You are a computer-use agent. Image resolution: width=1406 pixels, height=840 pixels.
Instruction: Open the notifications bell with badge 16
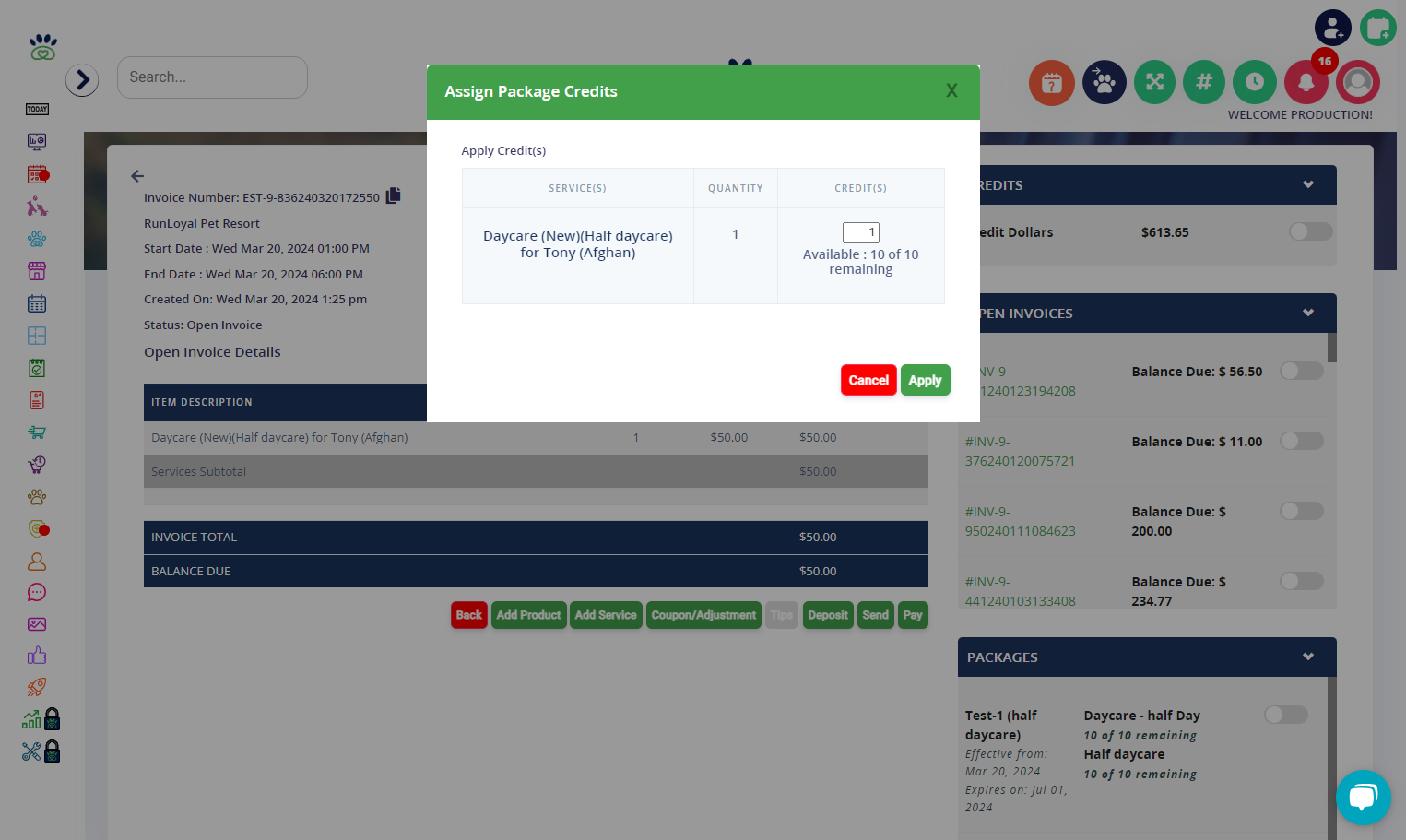tap(1306, 82)
